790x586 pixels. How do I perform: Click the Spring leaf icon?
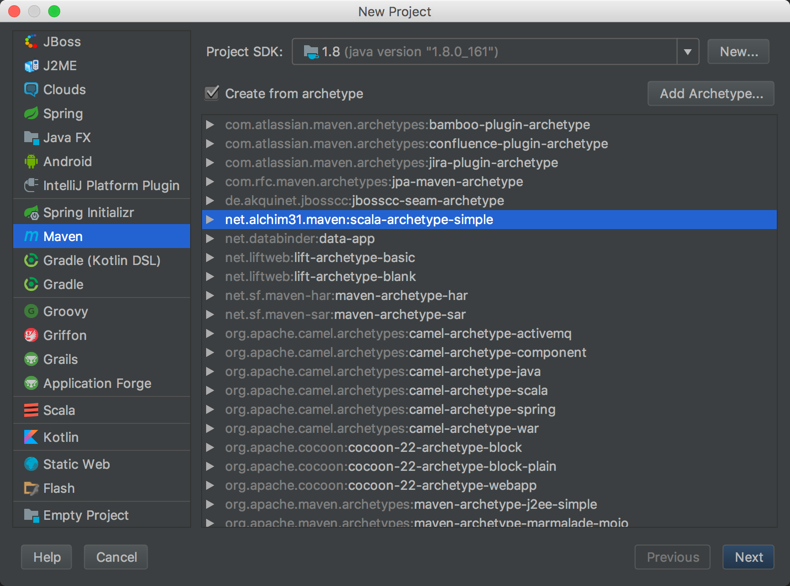[x=31, y=114]
